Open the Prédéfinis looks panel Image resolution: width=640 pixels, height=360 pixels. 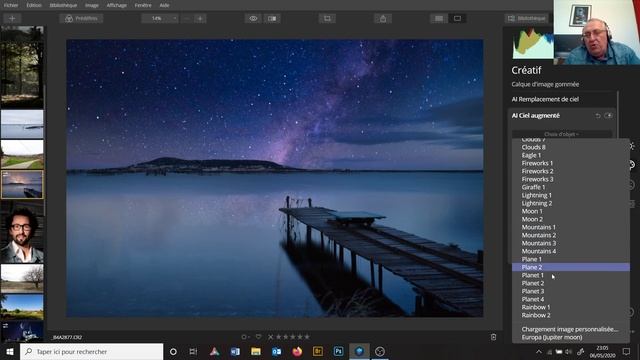(x=81, y=18)
